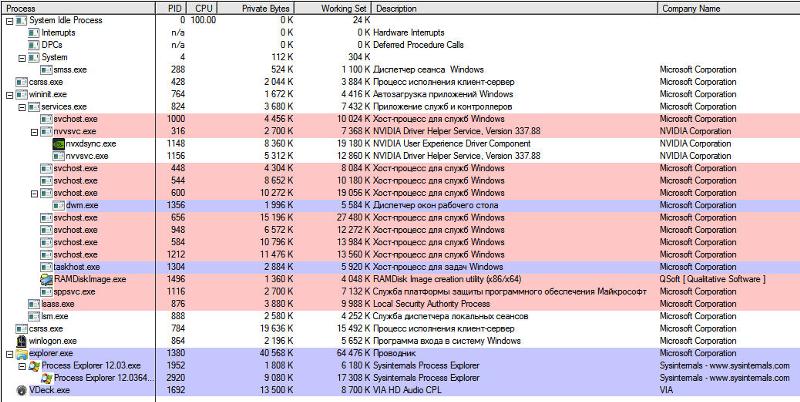Sort by the CPU column header

coord(203,8)
